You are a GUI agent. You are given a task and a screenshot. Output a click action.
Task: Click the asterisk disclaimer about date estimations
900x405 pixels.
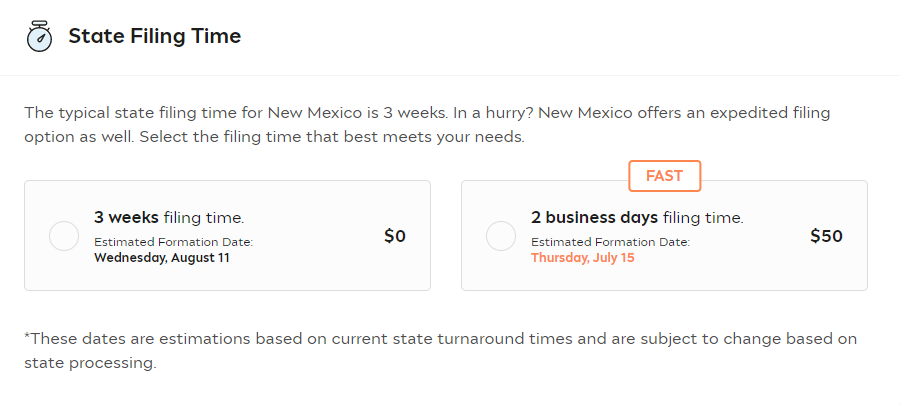click(440, 339)
